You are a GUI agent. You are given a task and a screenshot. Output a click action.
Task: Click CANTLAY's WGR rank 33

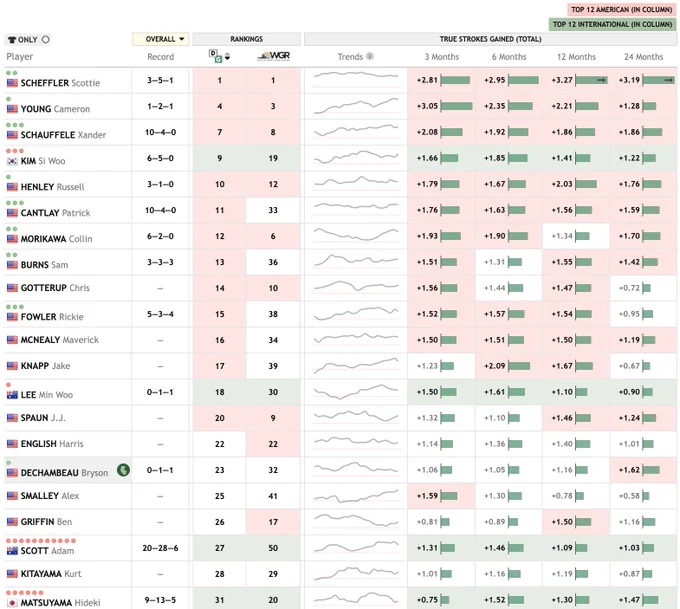tap(273, 210)
